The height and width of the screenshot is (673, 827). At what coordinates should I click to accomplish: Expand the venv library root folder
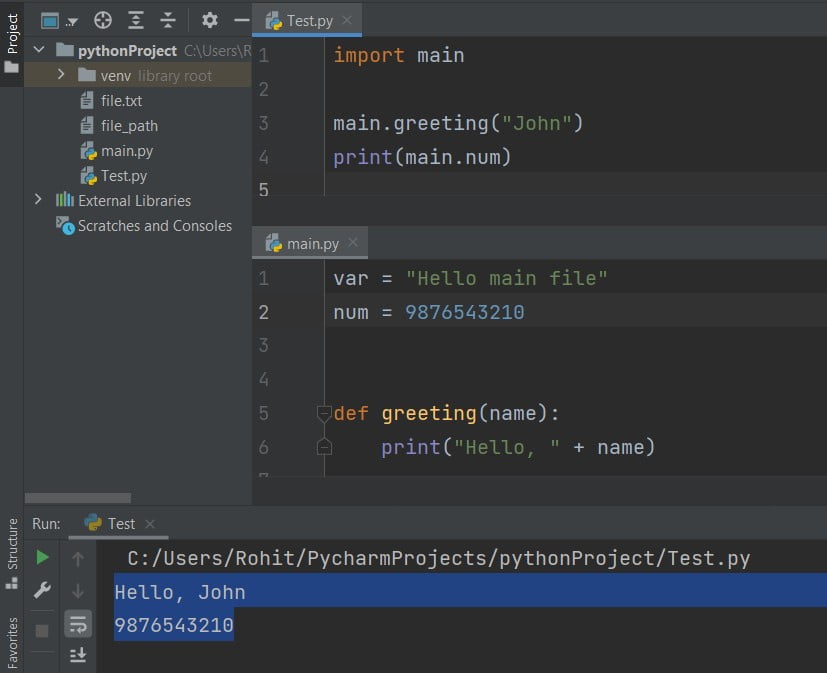pos(60,75)
